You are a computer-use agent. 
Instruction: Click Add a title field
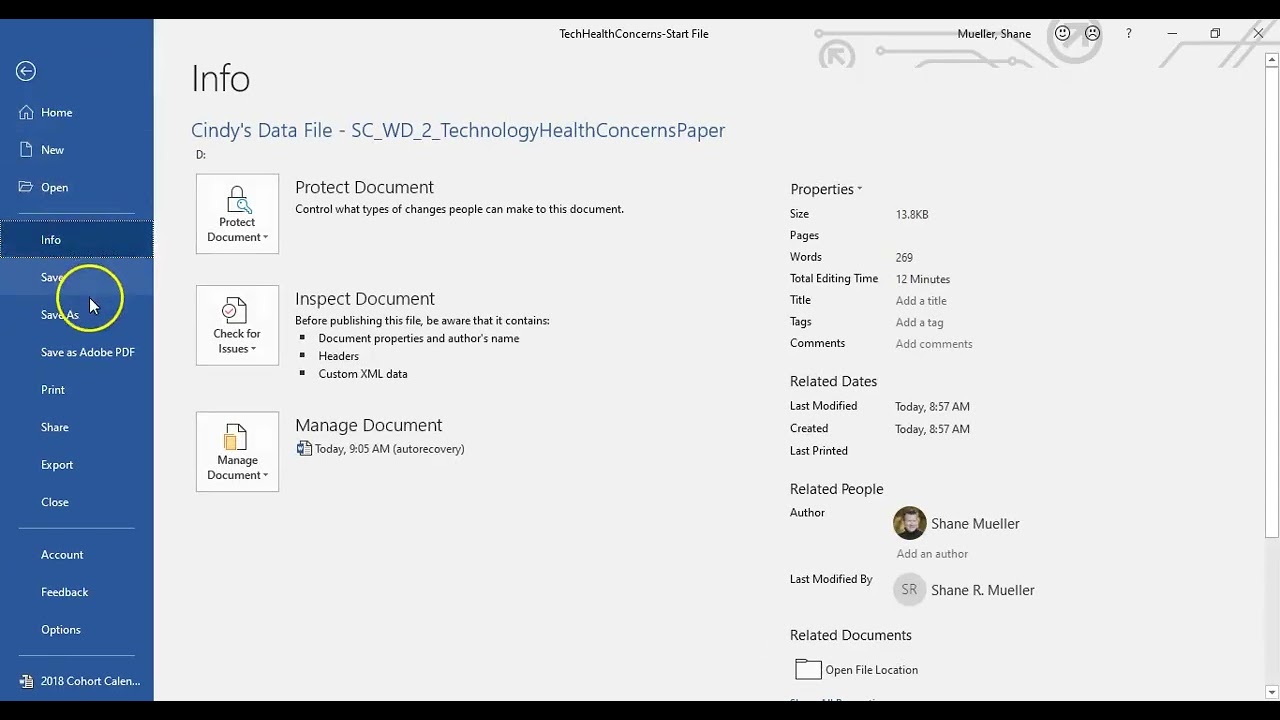pos(921,301)
